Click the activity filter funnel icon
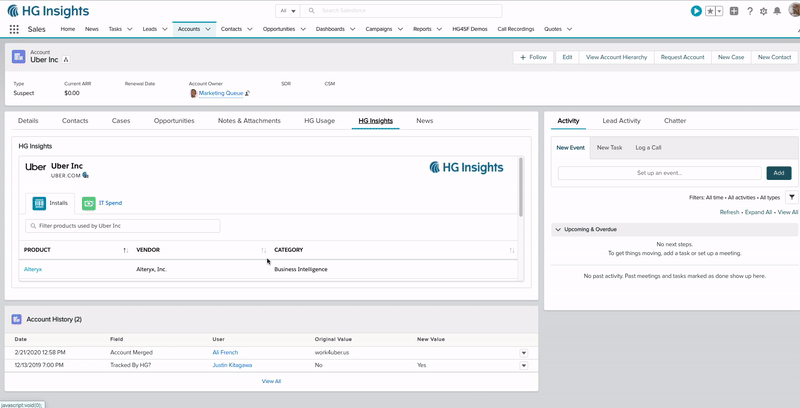The width and height of the screenshot is (800, 408). pos(791,197)
